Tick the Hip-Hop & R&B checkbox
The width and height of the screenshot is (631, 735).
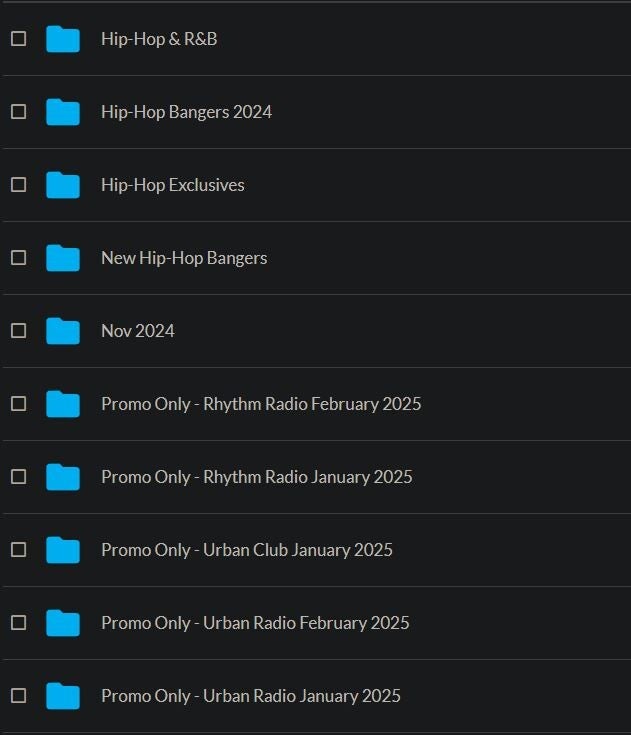[18, 39]
